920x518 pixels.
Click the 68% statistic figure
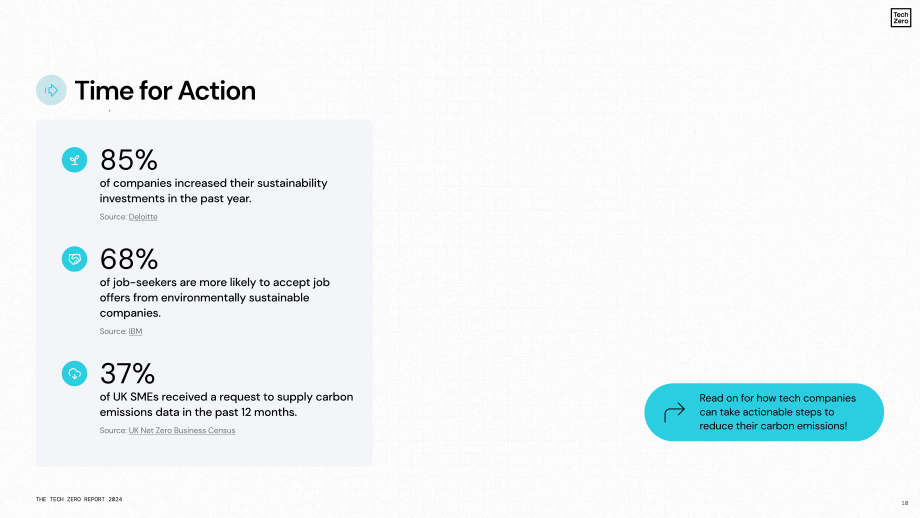128,259
